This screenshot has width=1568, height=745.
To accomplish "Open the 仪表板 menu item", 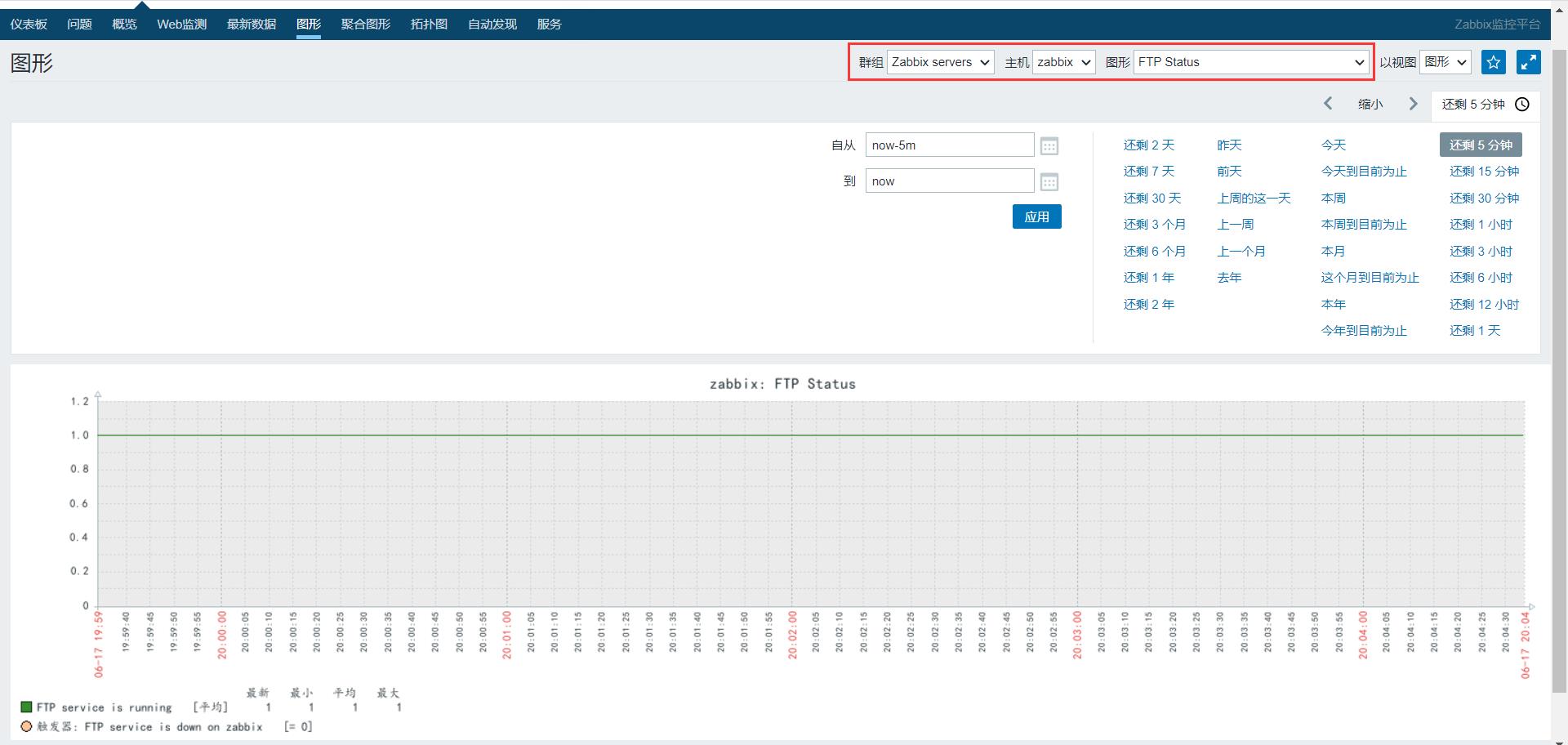I will click(29, 25).
